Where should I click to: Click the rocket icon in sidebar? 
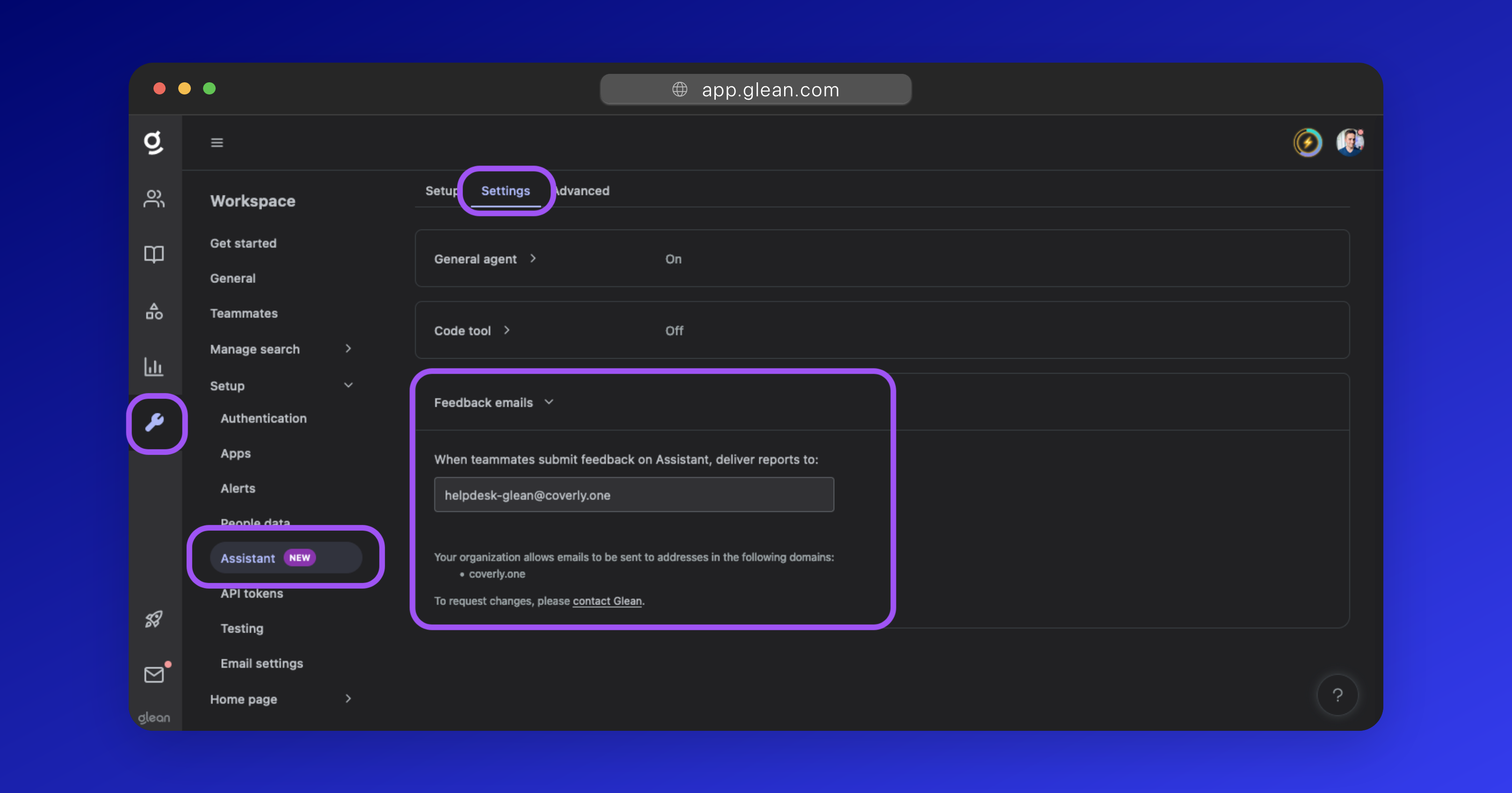154,619
